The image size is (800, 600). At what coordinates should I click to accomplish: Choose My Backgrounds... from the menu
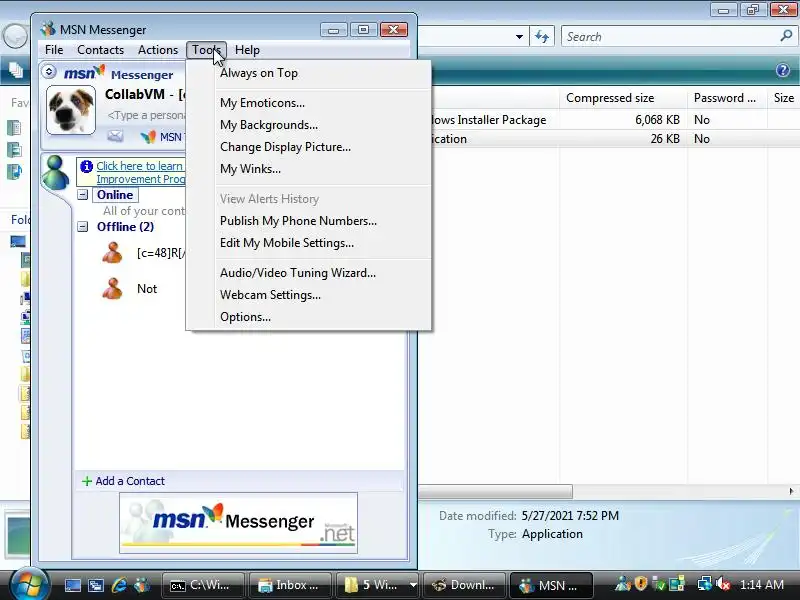click(x=309, y=125)
